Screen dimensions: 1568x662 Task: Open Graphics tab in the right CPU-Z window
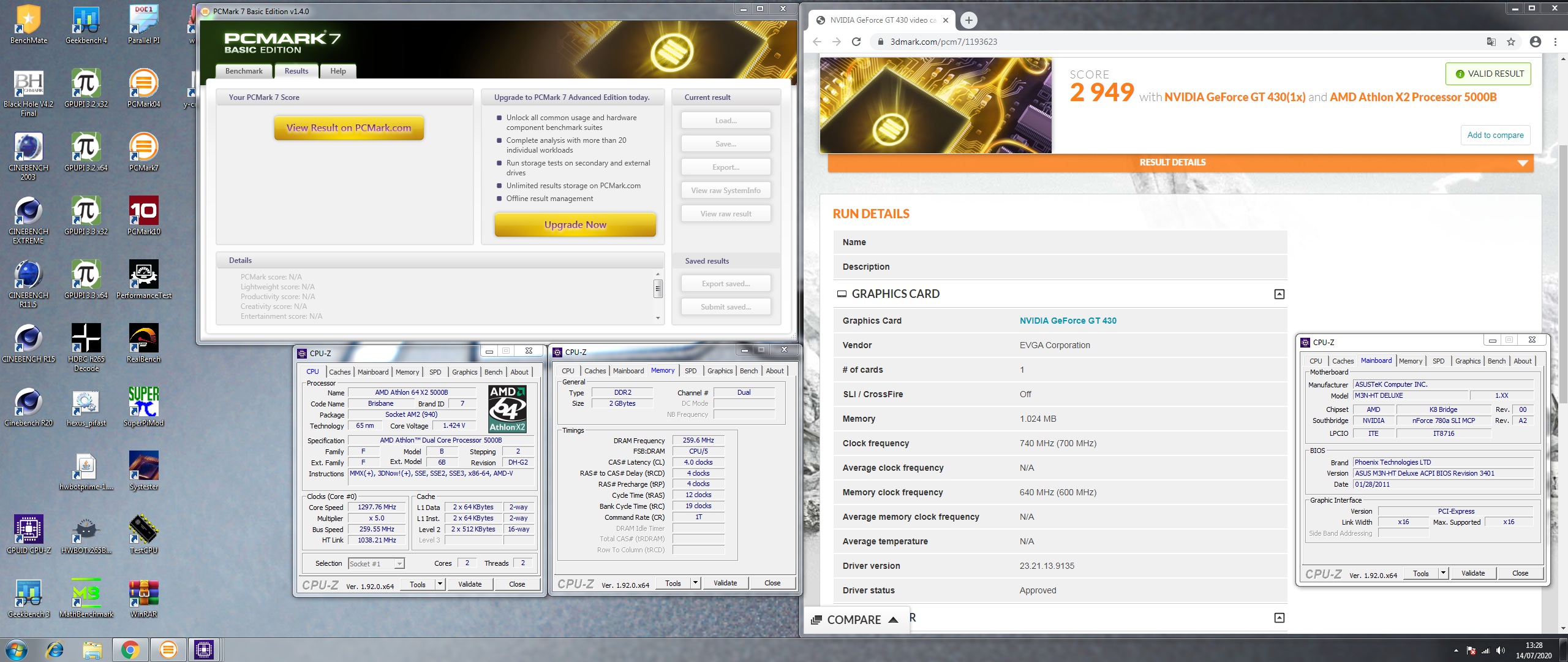coord(1468,361)
